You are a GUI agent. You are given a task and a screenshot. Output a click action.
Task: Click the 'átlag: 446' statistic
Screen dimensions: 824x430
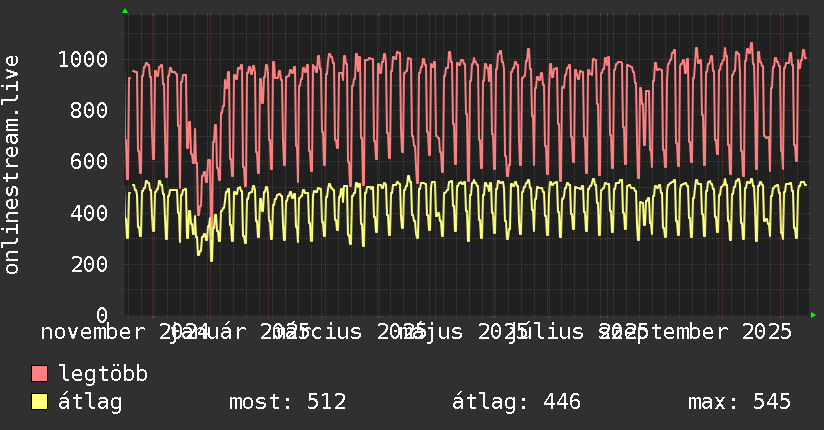tap(517, 402)
